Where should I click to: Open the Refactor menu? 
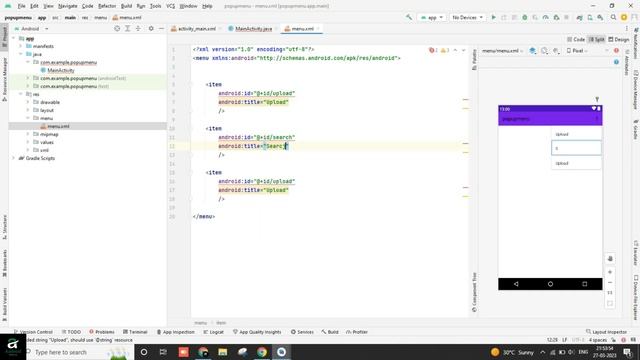coord(107,6)
